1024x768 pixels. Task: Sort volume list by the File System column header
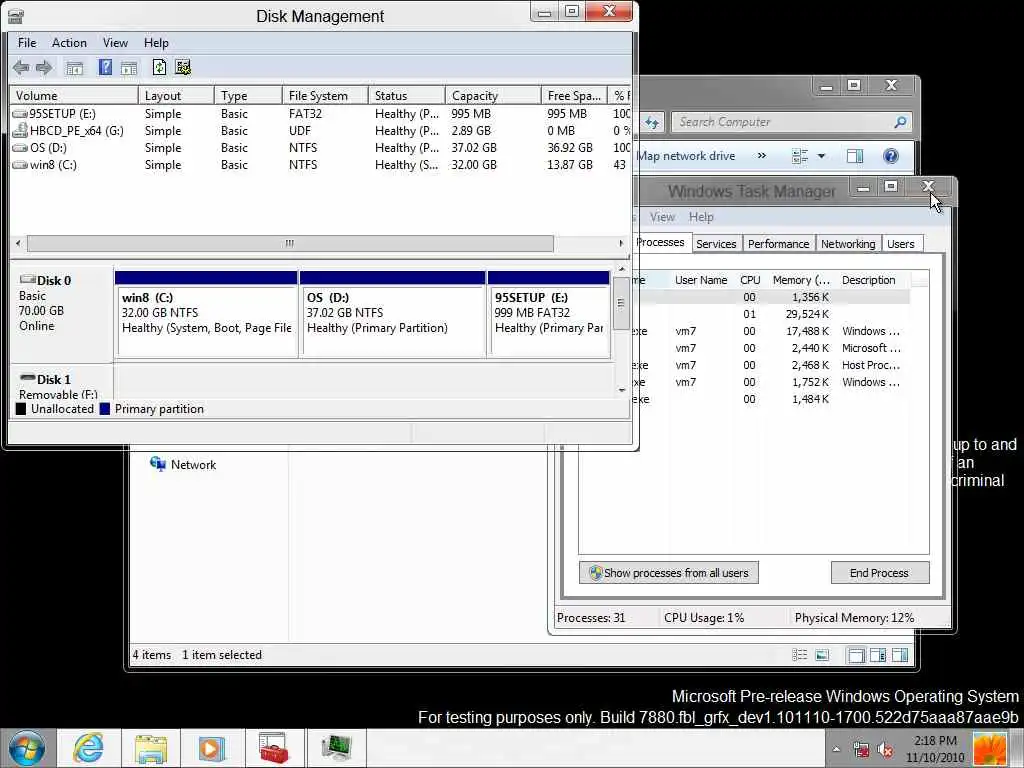(x=325, y=95)
